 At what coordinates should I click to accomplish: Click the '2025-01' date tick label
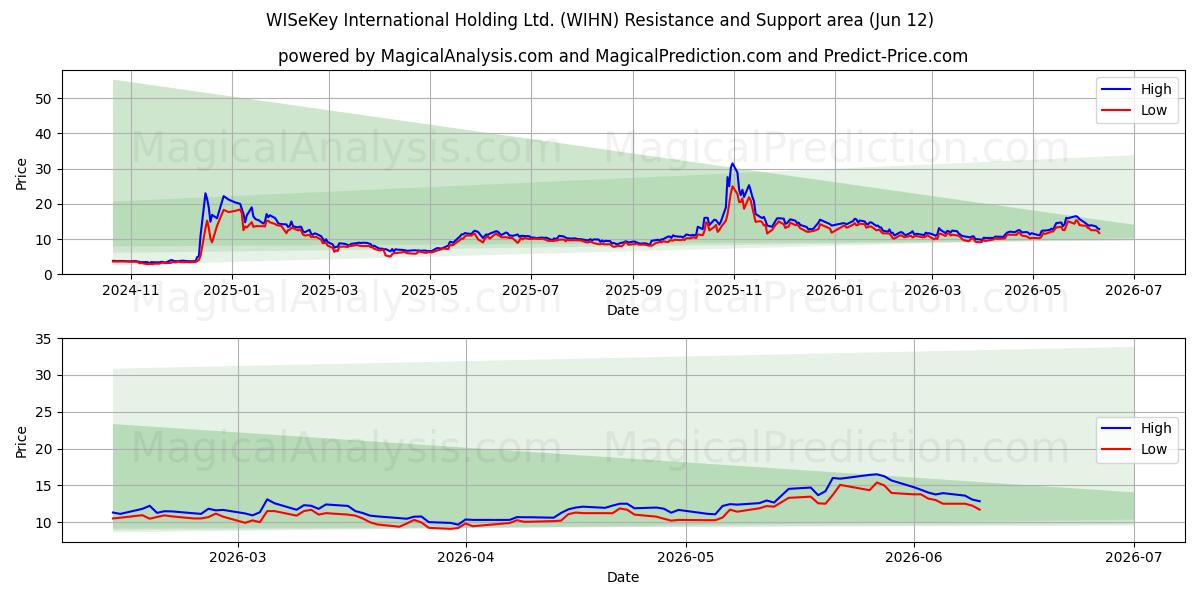pos(232,290)
